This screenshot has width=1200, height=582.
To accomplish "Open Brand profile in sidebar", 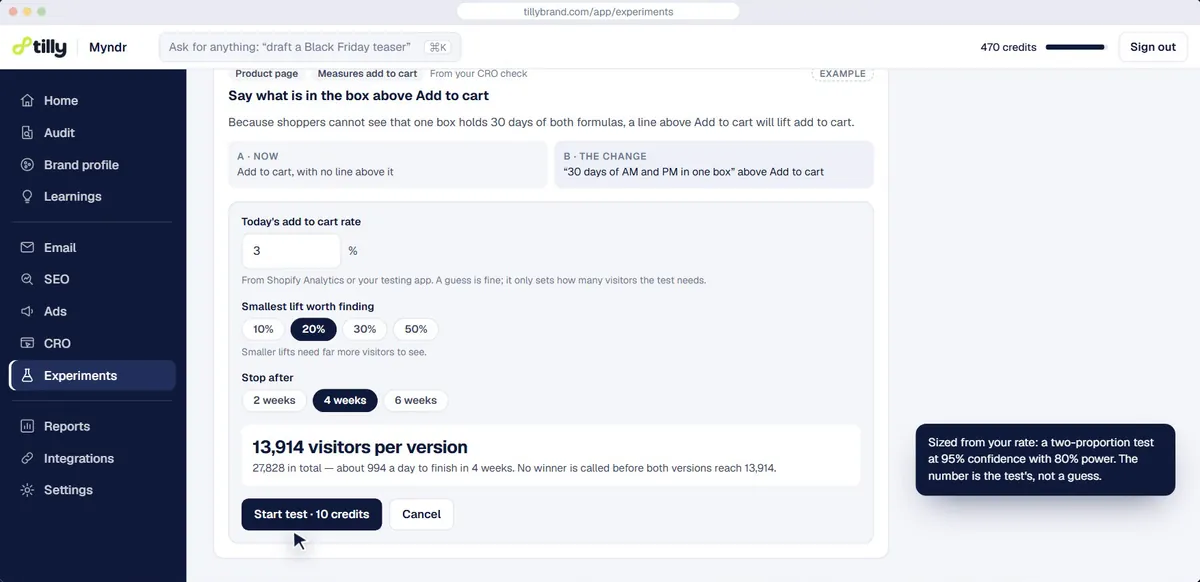I will 92,165.
